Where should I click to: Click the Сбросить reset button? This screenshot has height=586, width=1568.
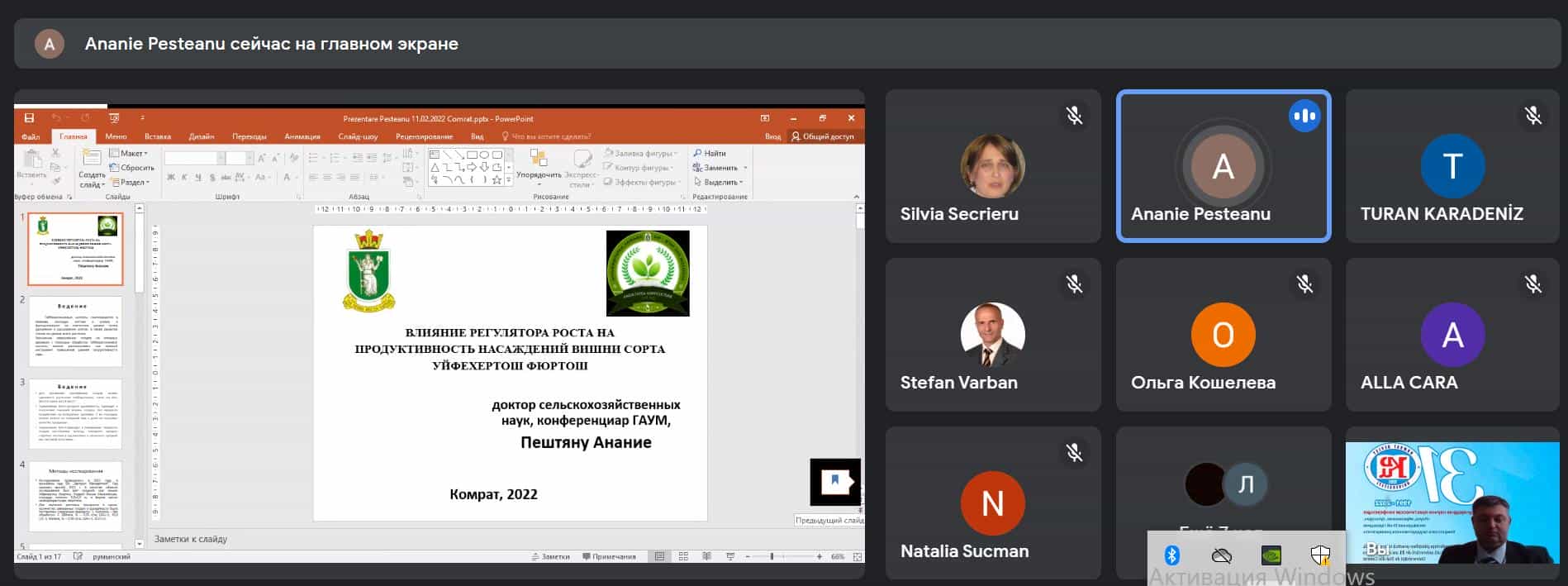[x=132, y=168]
